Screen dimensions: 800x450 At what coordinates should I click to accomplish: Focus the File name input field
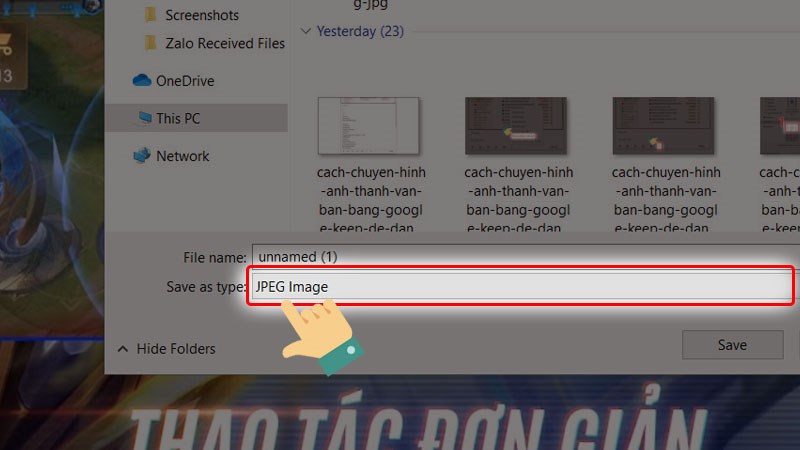pos(526,256)
